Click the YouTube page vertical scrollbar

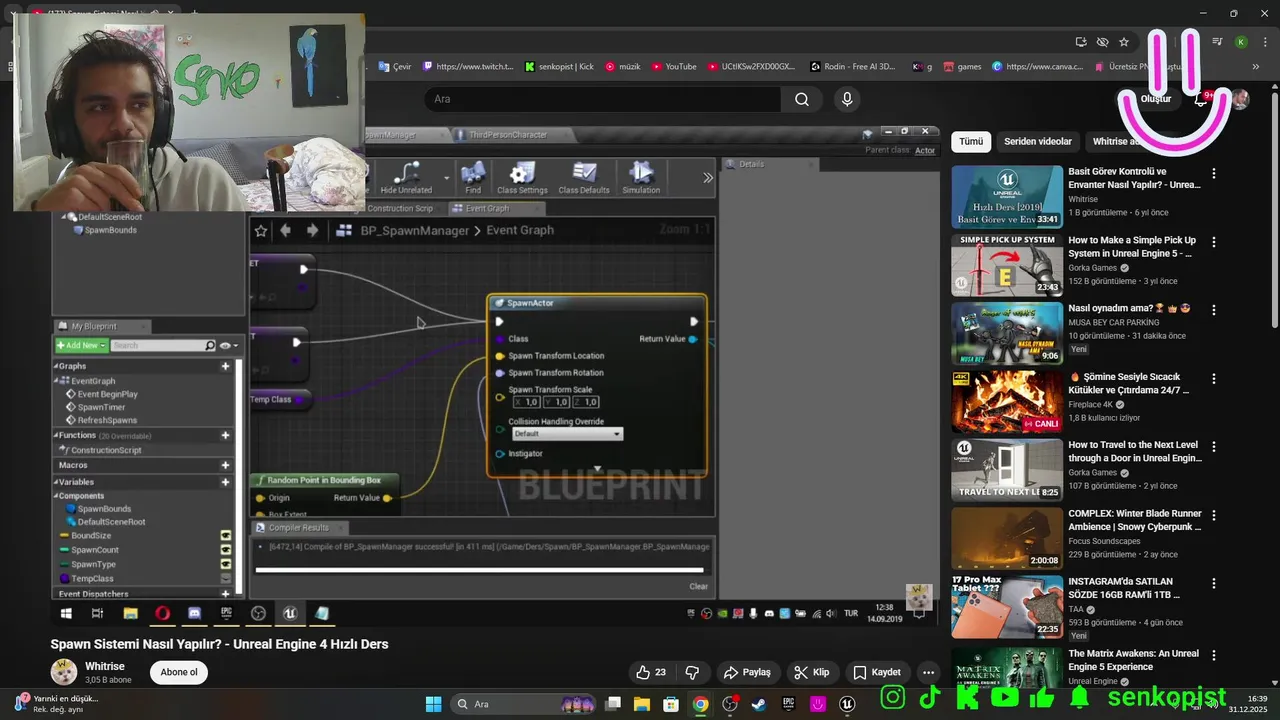coord(1274,210)
